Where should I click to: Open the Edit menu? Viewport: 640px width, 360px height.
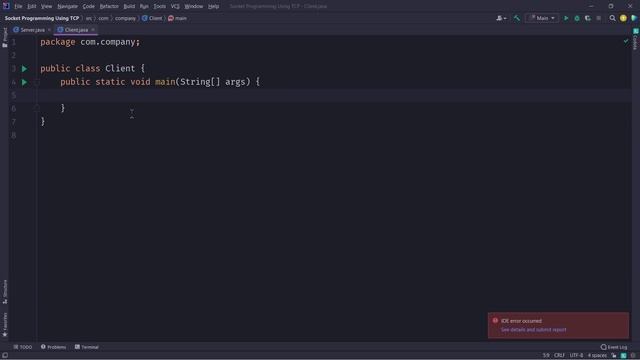(x=32, y=7)
